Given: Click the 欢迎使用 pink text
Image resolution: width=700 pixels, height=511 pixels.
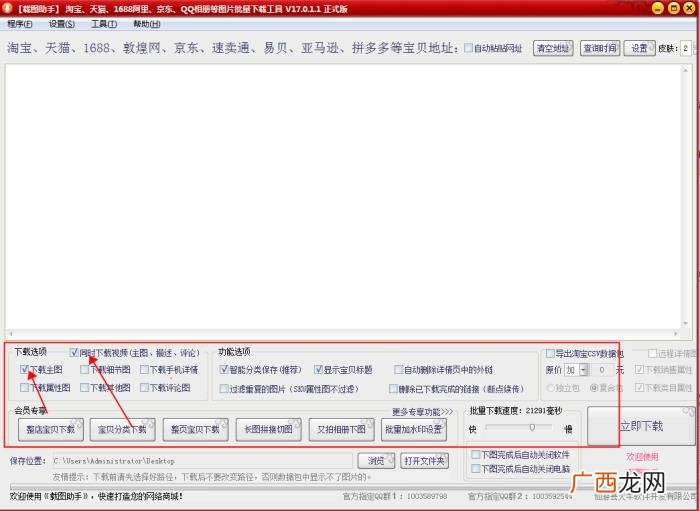Looking at the screenshot, I should point(642,457).
